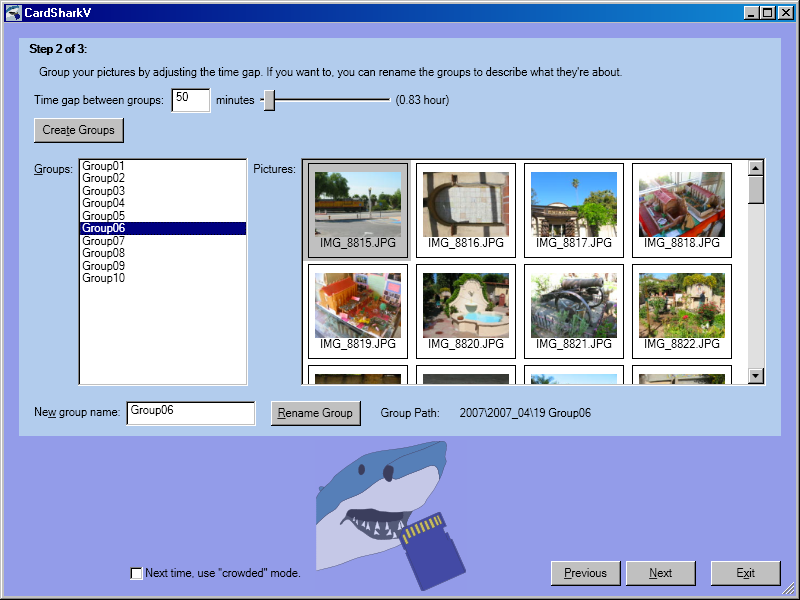Select the IMG_8817.JPG thumbnail
Screen dimensions: 800x600
[x=574, y=210]
